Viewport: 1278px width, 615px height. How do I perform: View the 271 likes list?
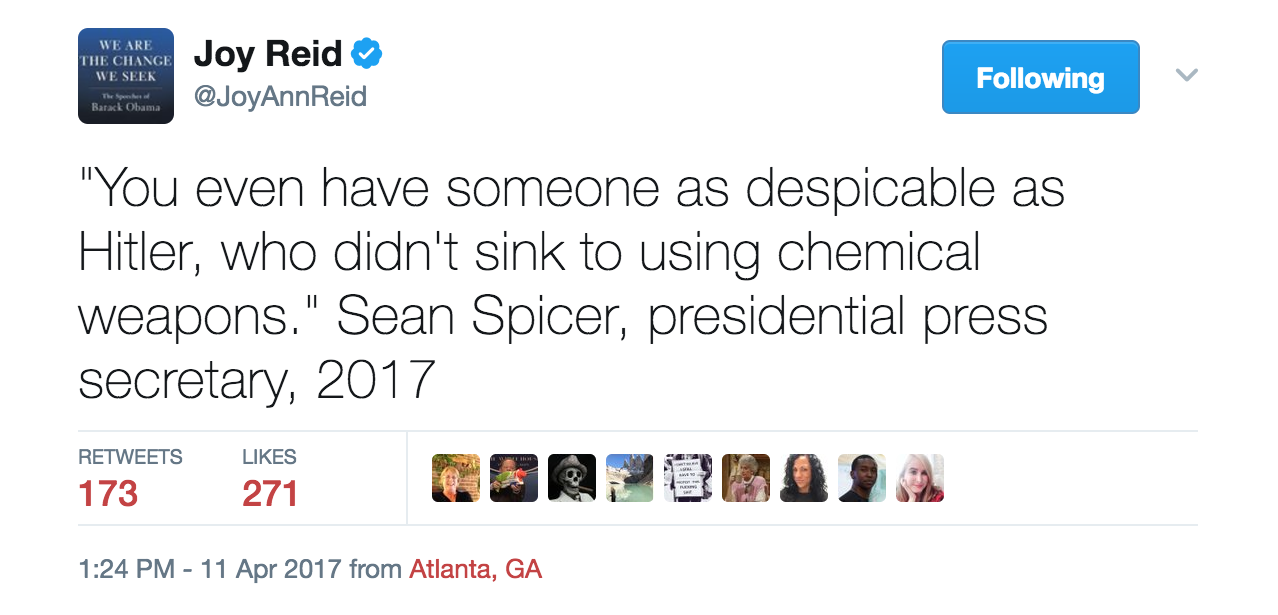tap(270, 493)
